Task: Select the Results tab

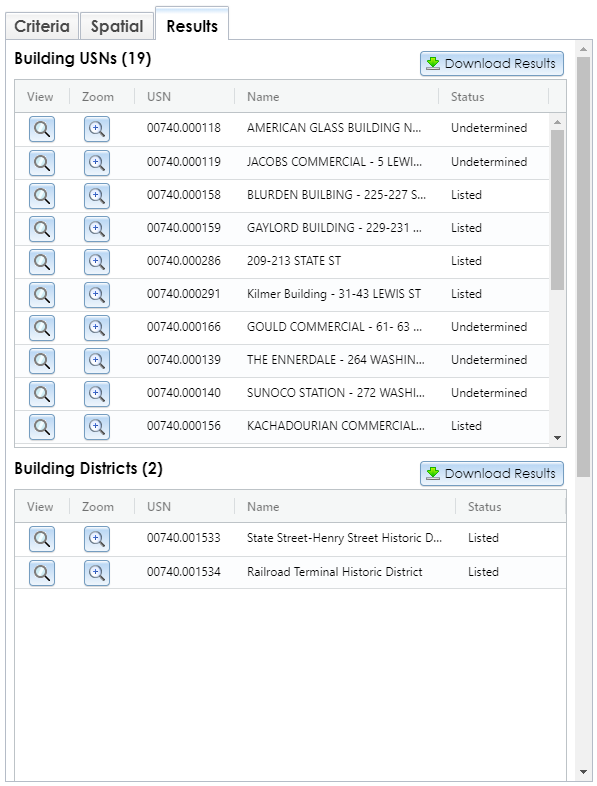Action: pyautogui.click(x=192, y=24)
